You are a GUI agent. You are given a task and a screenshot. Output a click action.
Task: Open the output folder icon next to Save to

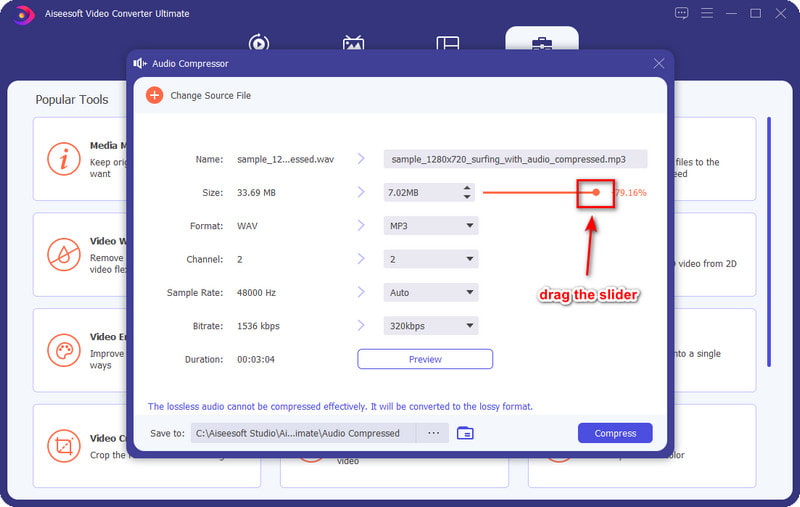pos(464,433)
